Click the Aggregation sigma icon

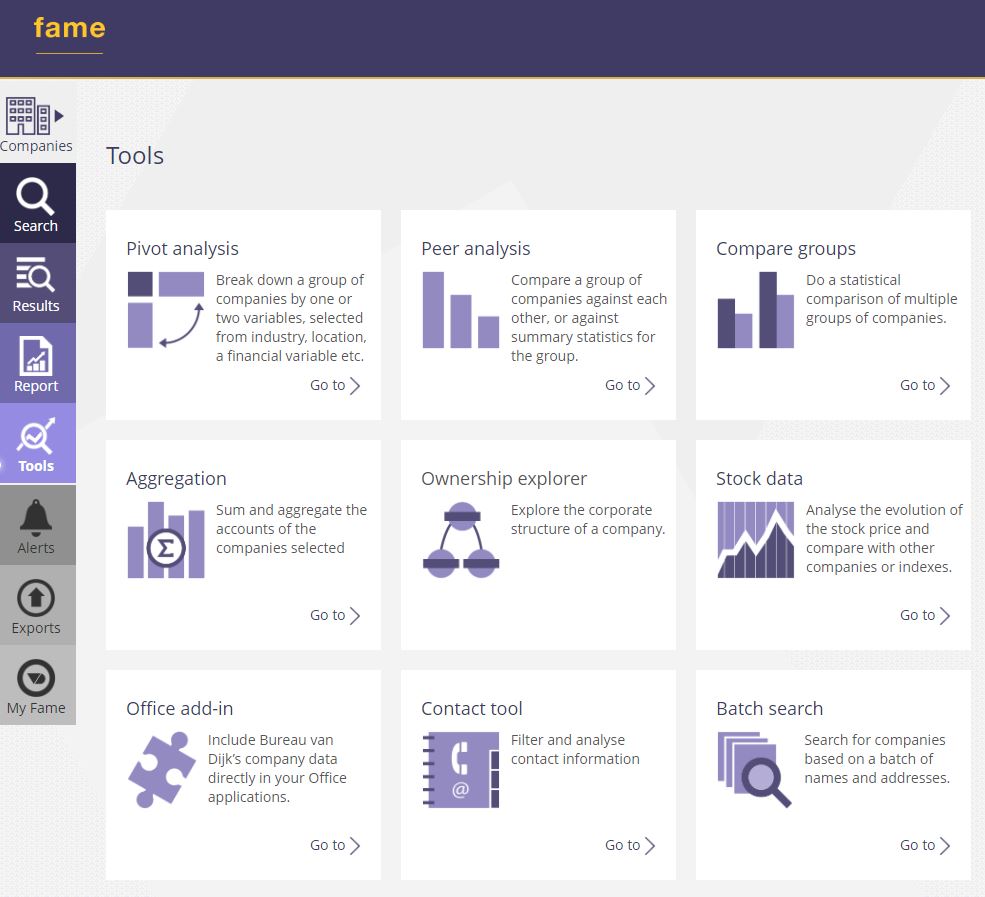[165, 541]
